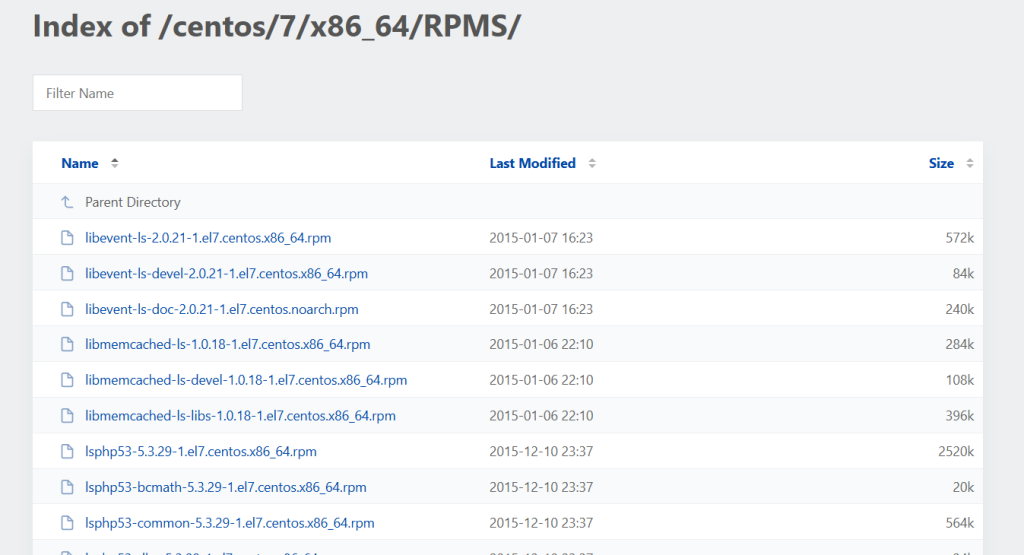Click file icon next to libmemcached-ls-libs rpm

coord(67,416)
